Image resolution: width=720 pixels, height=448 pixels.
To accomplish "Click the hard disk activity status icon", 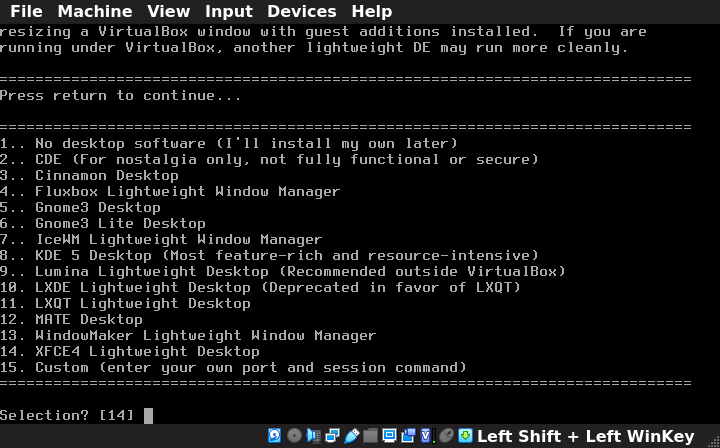I will [x=275, y=435].
